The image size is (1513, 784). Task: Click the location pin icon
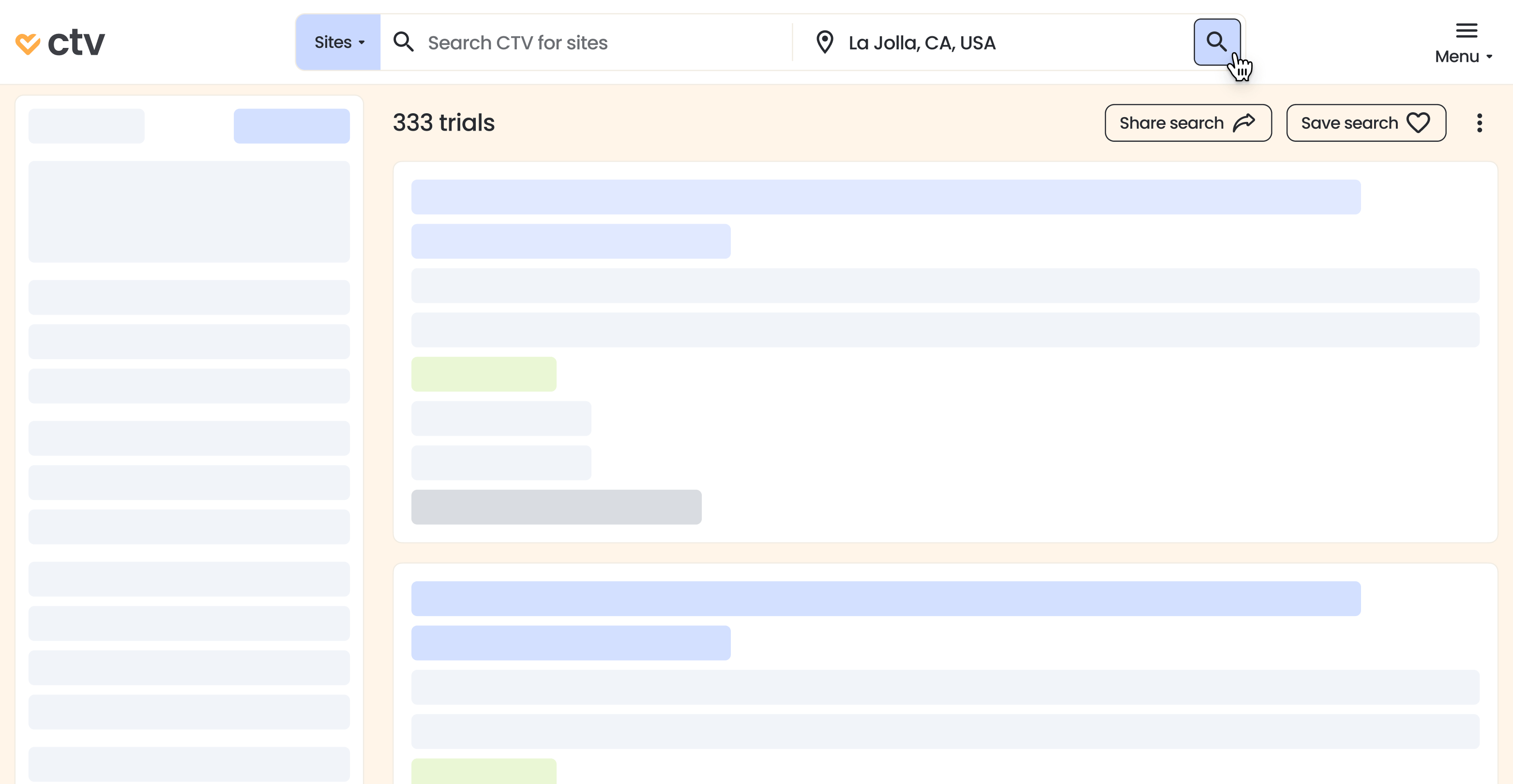pyautogui.click(x=825, y=42)
